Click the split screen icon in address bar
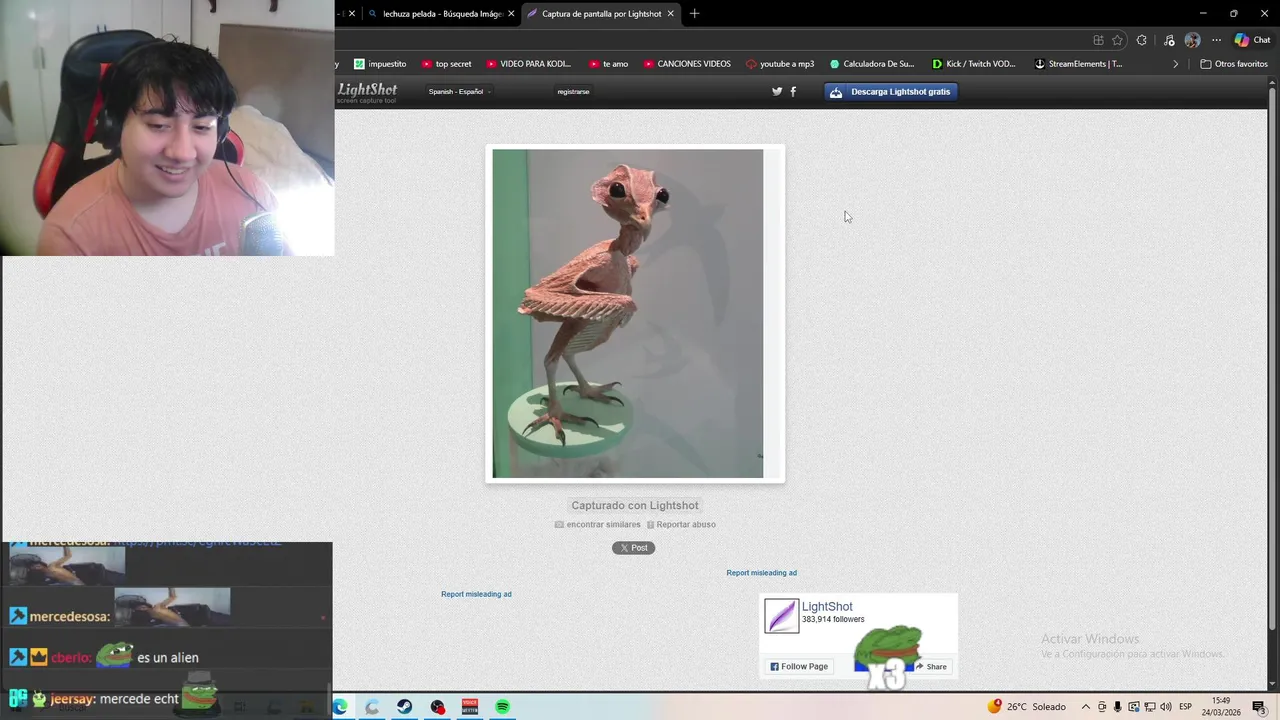1280x720 pixels. point(1098,40)
